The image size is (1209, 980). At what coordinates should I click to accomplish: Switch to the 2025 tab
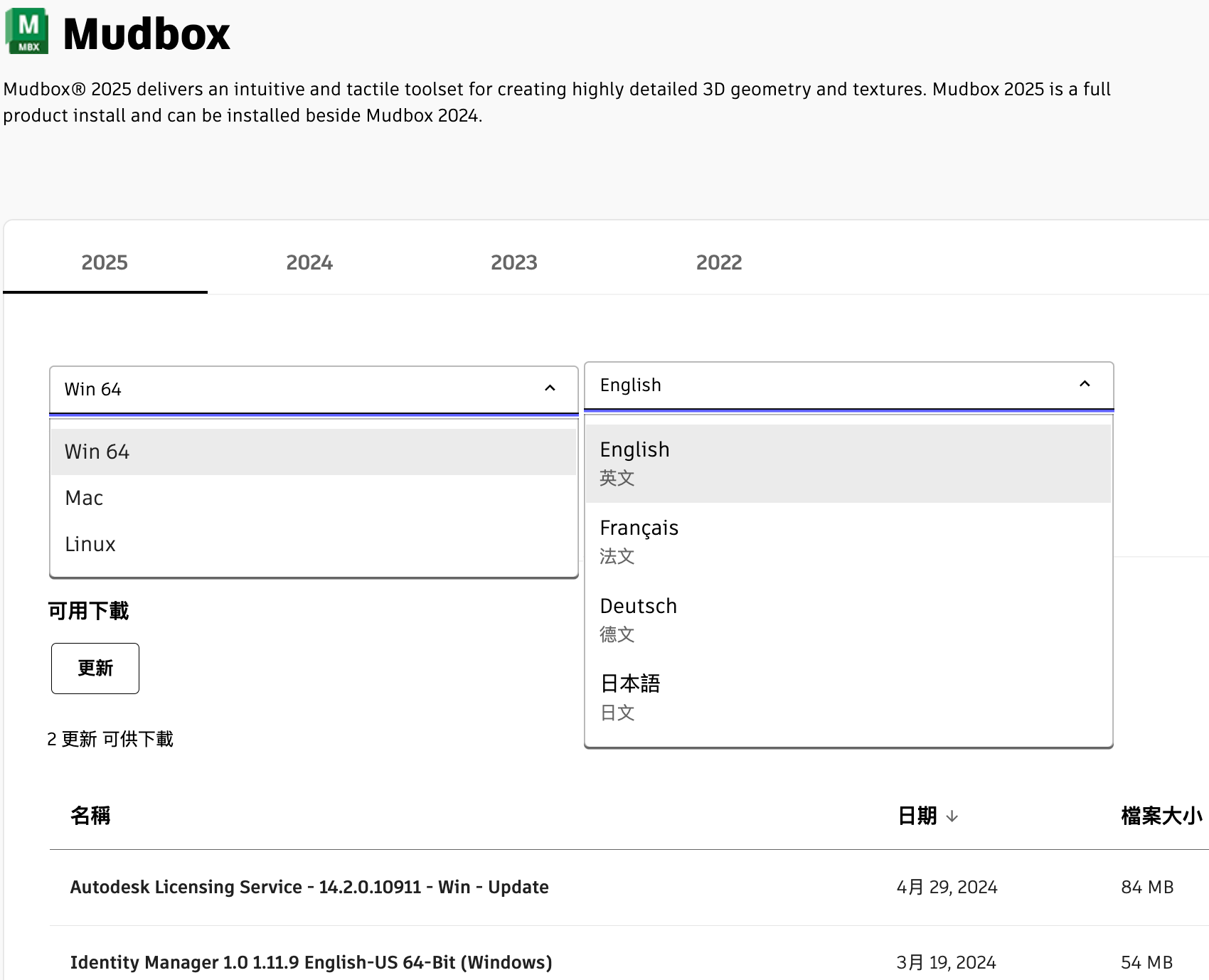click(105, 262)
